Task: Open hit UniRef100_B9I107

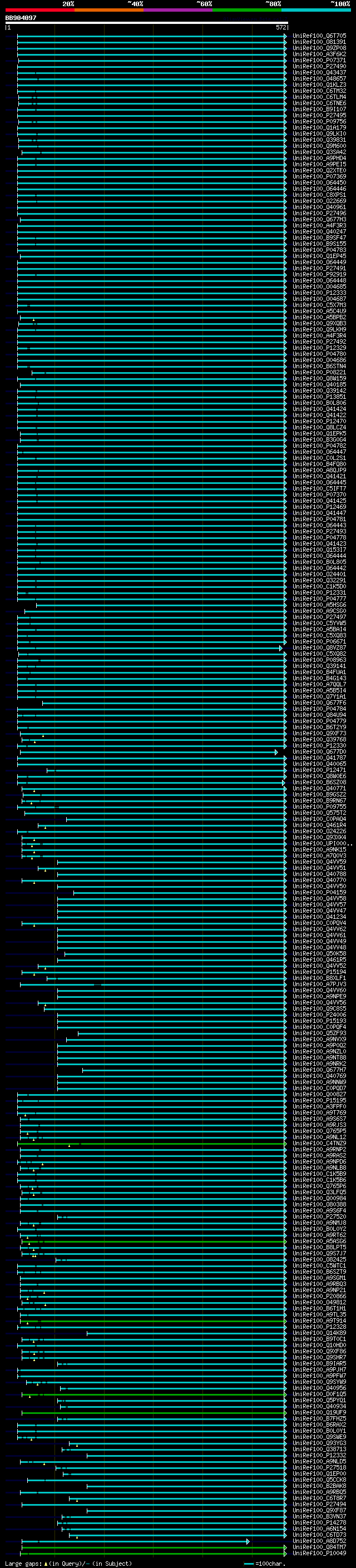Action: click(x=319, y=110)
